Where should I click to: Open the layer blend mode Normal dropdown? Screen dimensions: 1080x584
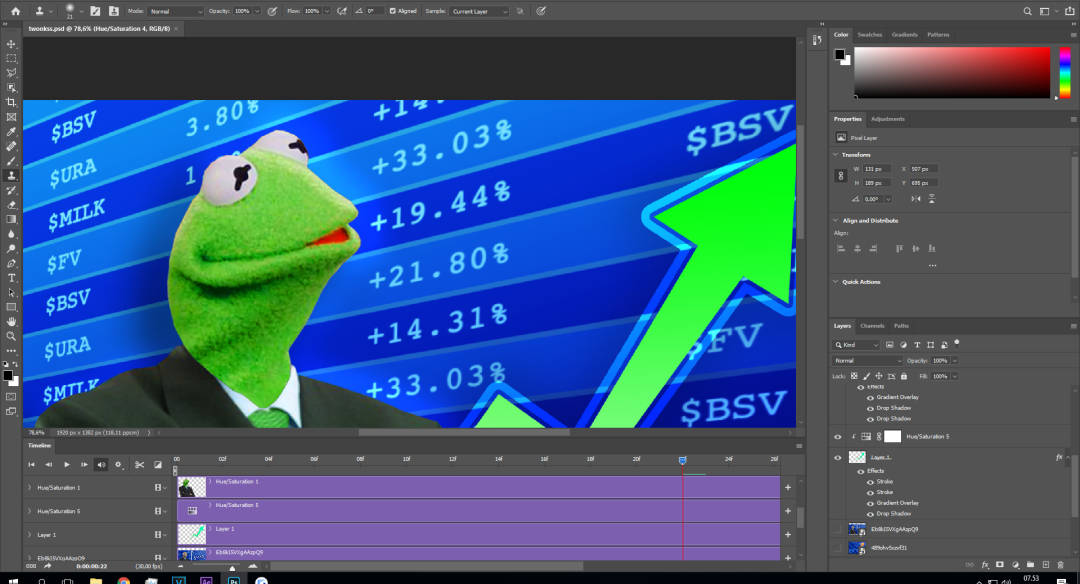coord(868,360)
